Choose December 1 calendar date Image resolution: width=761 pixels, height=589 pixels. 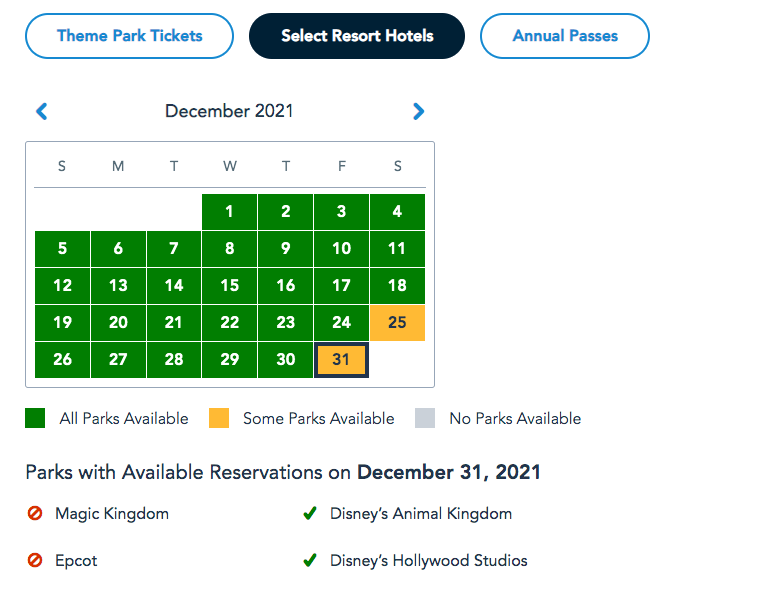pos(229,212)
